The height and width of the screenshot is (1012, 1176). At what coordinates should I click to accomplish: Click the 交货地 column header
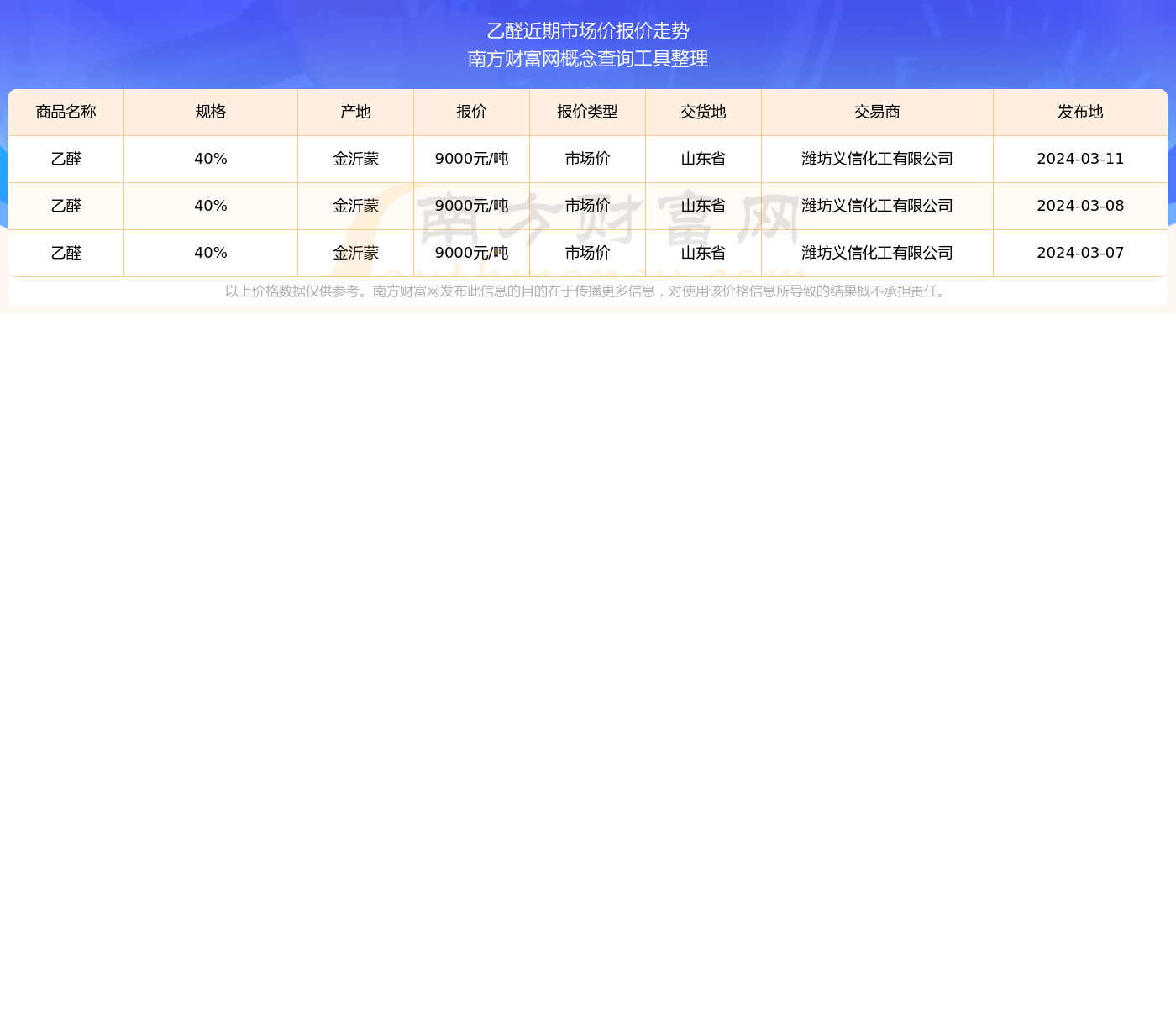pyautogui.click(x=703, y=112)
